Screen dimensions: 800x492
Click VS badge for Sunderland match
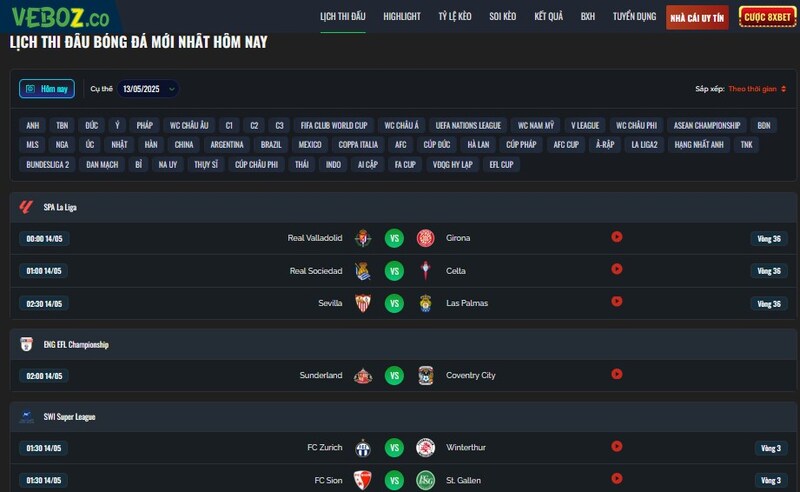tap(394, 376)
